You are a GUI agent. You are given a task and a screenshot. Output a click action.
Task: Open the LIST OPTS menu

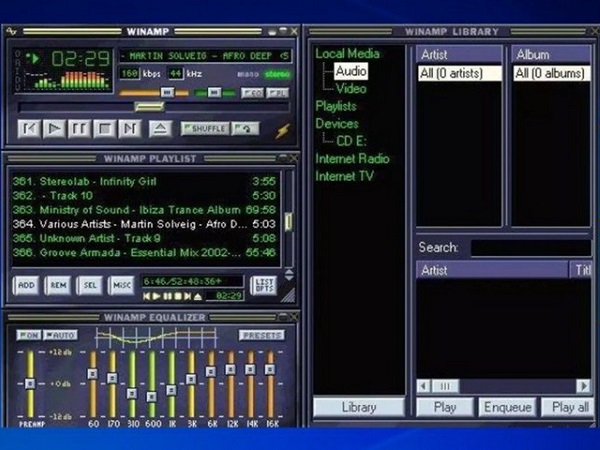[x=264, y=285]
